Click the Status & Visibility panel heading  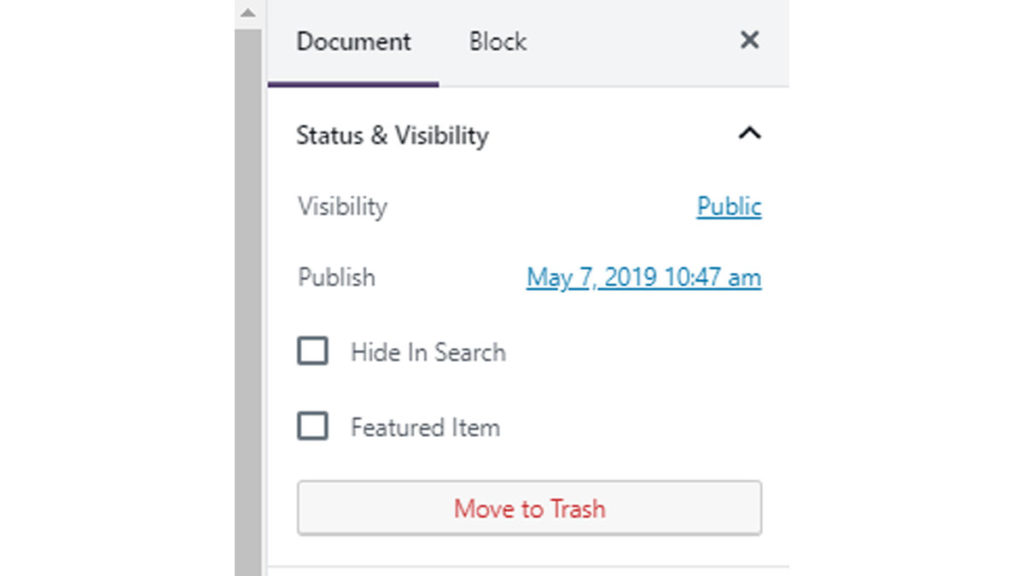pos(392,135)
